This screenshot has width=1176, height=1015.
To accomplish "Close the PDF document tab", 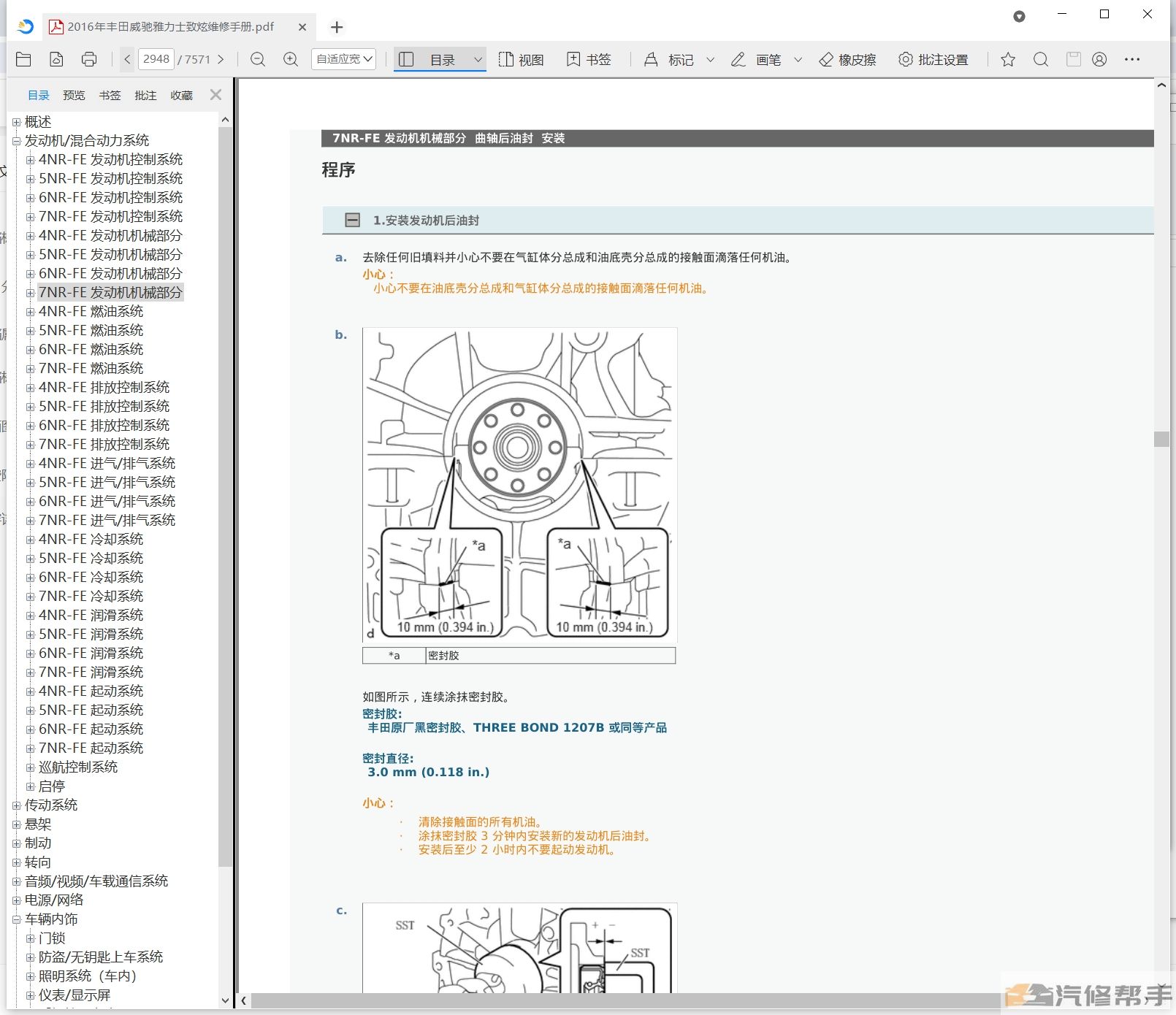I will click(302, 27).
